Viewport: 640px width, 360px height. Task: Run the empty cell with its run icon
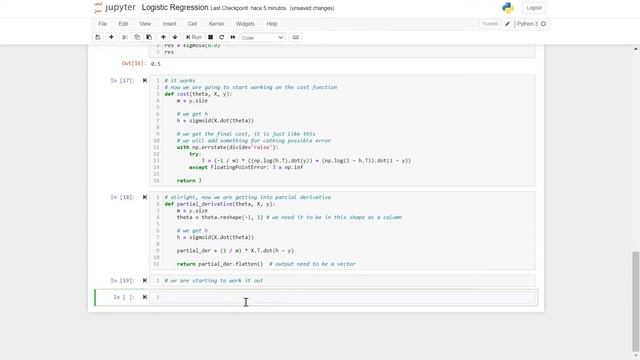[x=144, y=297]
